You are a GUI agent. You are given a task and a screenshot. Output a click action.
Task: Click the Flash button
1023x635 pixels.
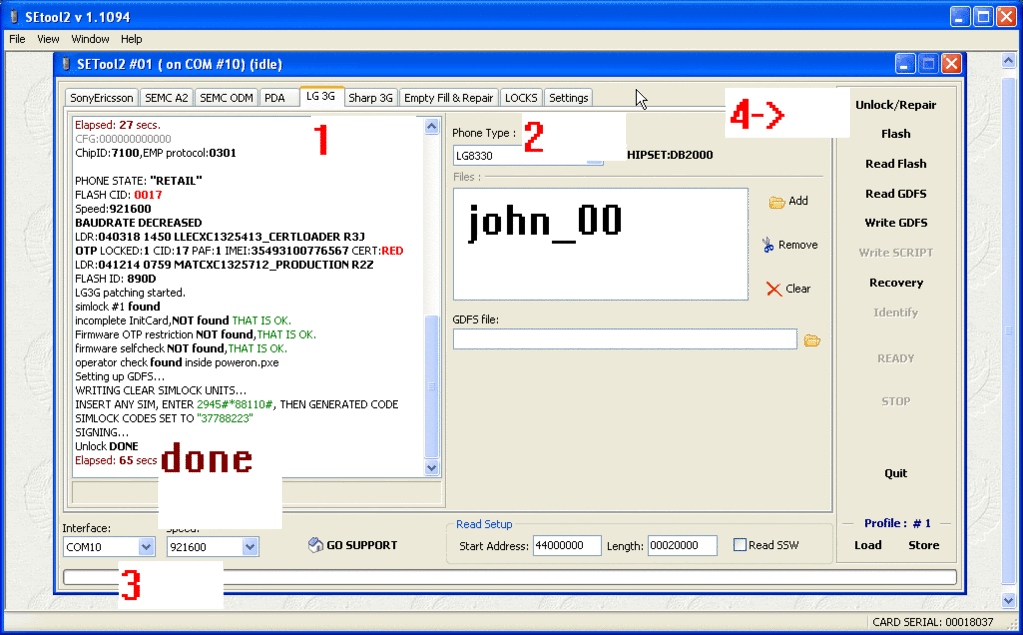pos(896,134)
